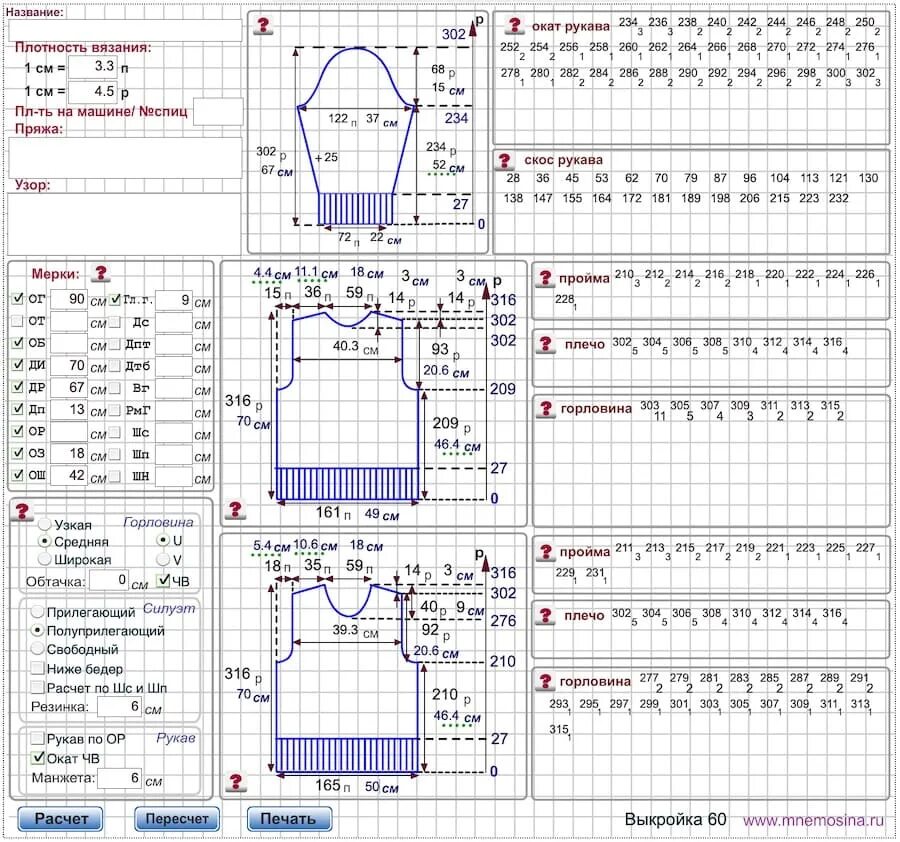
Task: Edit the Обтачка value field
Action: pyautogui.click(x=109, y=580)
